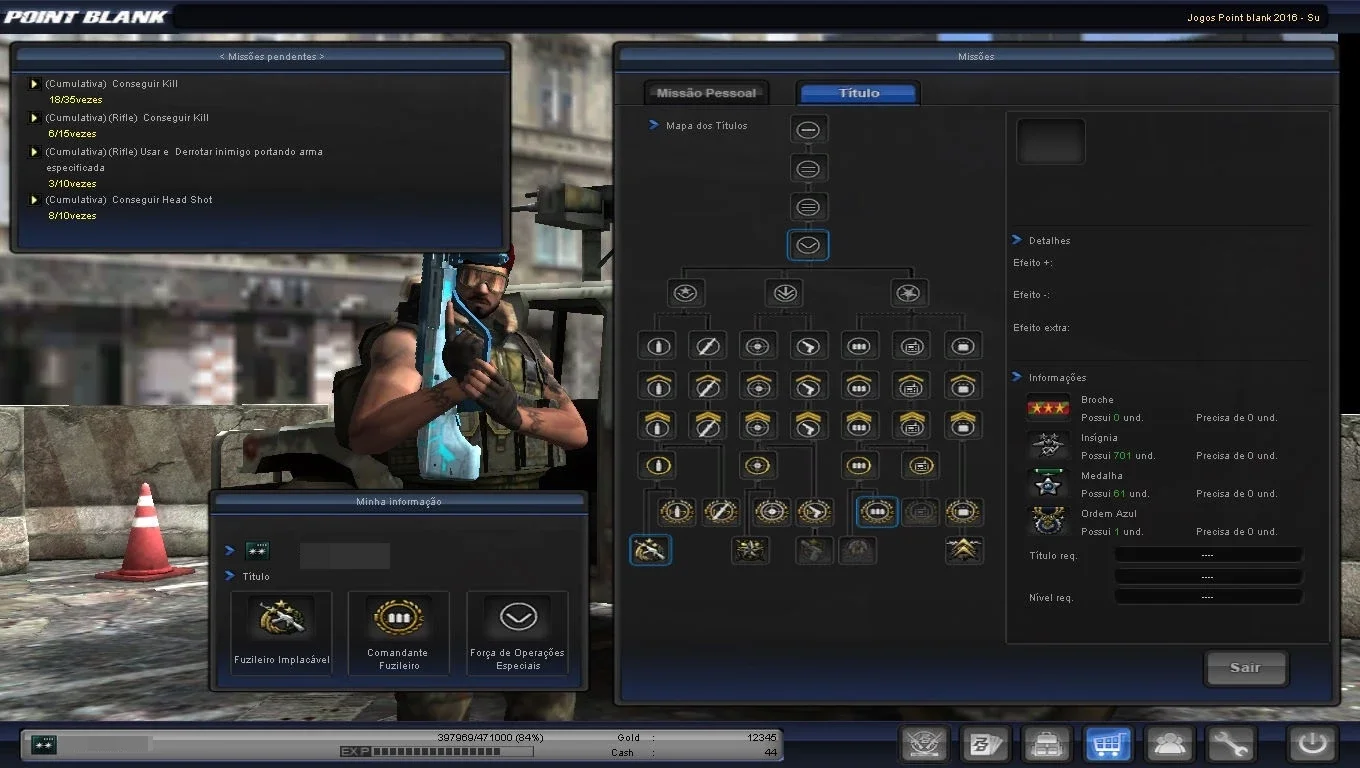Open the inventory backpack icon
The height and width of the screenshot is (768, 1360).
coord(1046,744)
